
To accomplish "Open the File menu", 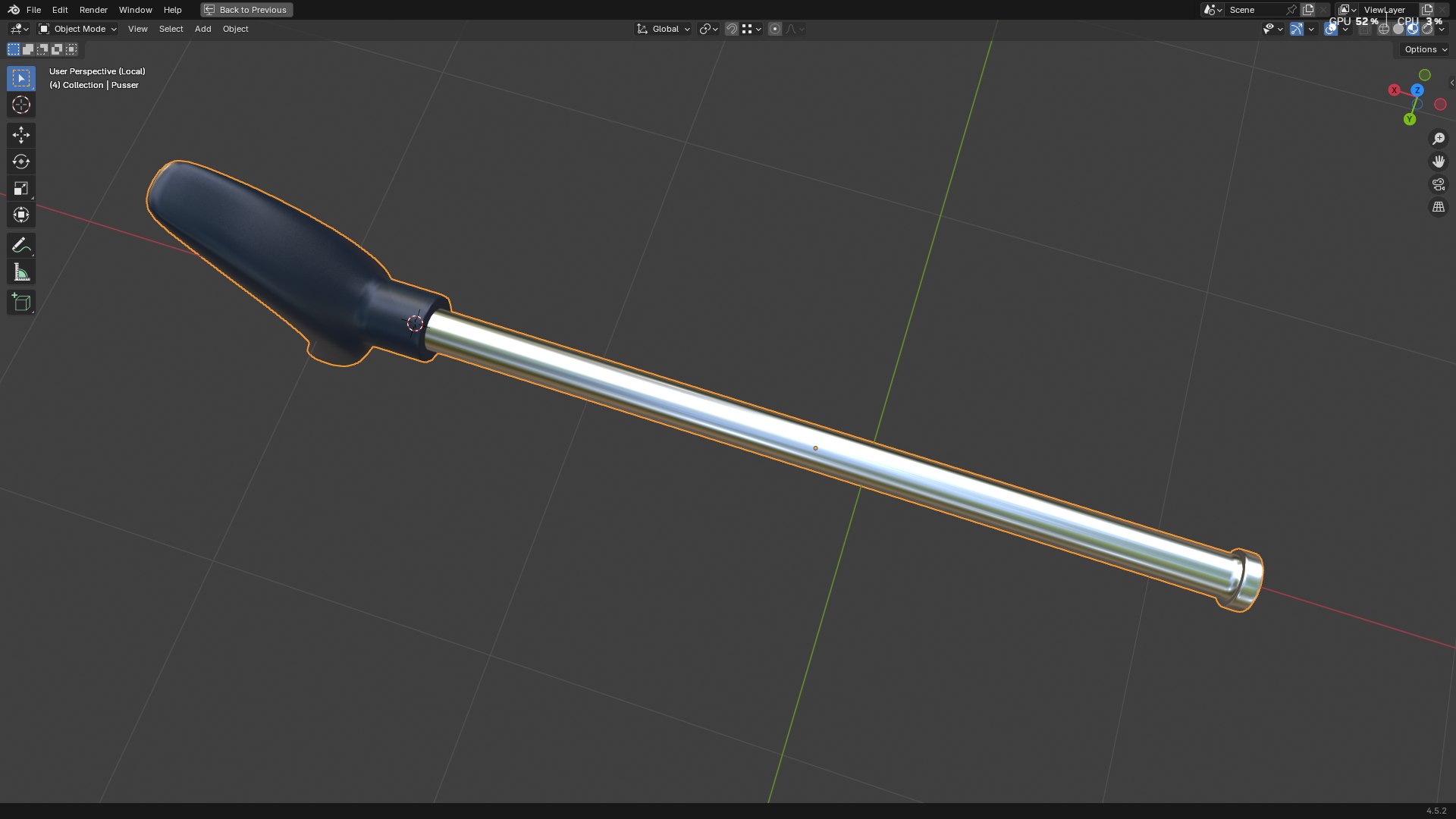I will pyautogui.click(x=33, y=10).
